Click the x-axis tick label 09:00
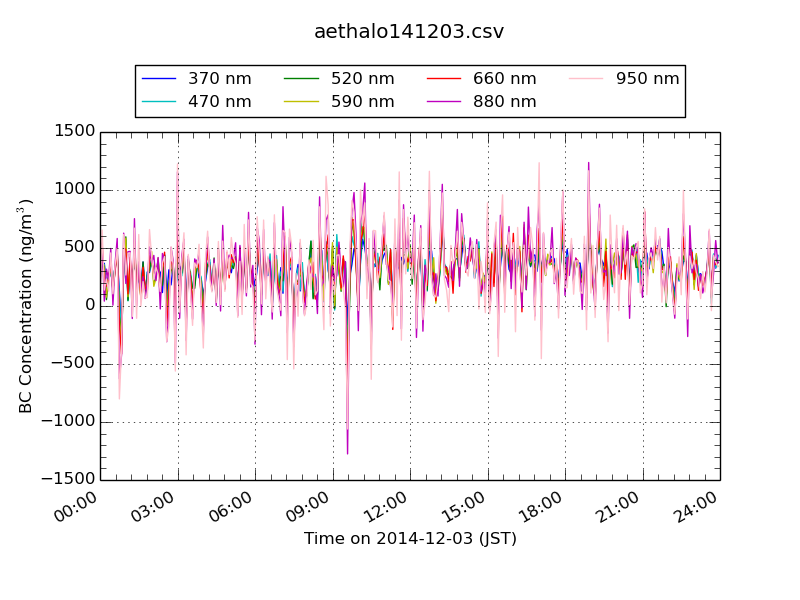The height and width of the screenshot is (600, 800). click(x=307, y=507)
